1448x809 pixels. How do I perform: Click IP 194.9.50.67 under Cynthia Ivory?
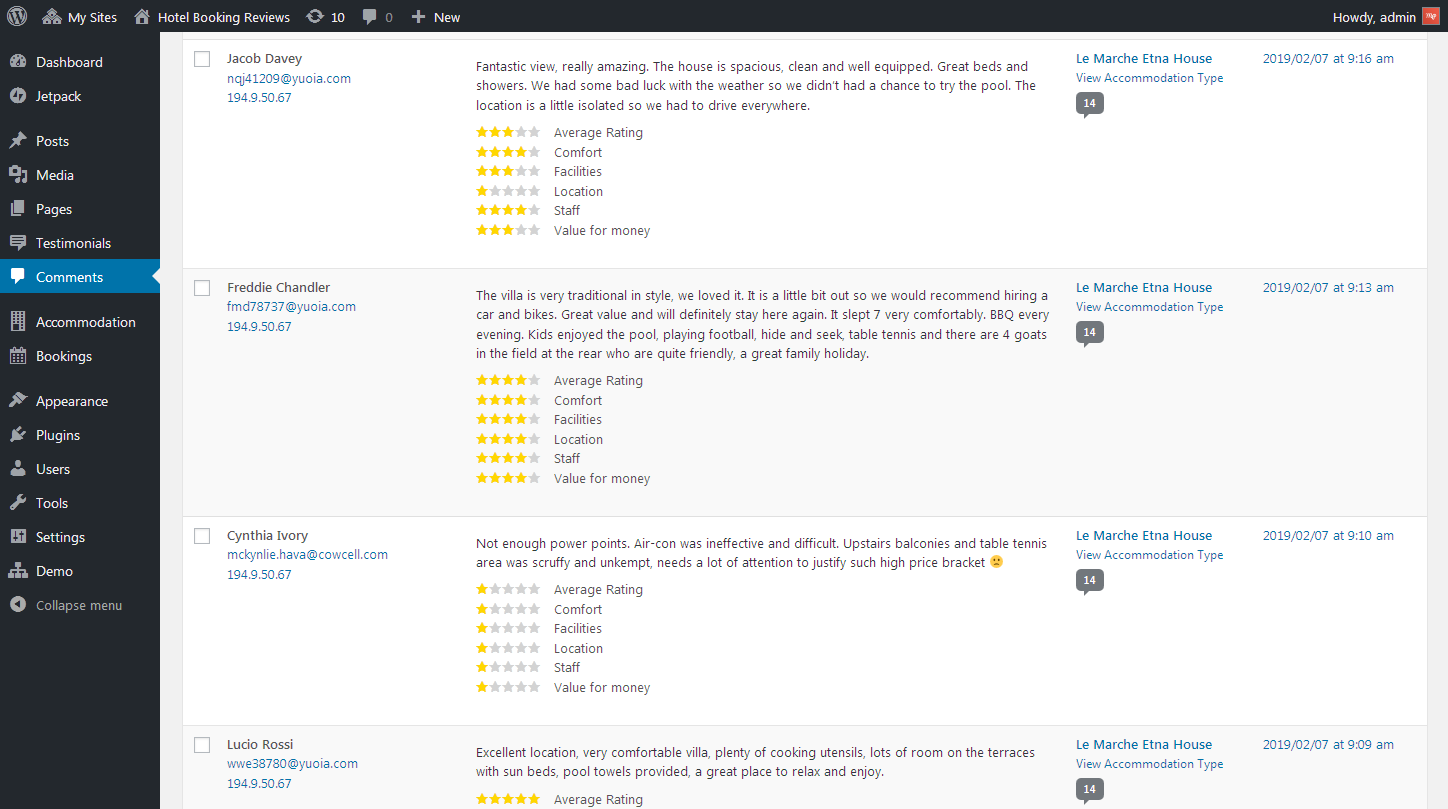coord(259,575)
